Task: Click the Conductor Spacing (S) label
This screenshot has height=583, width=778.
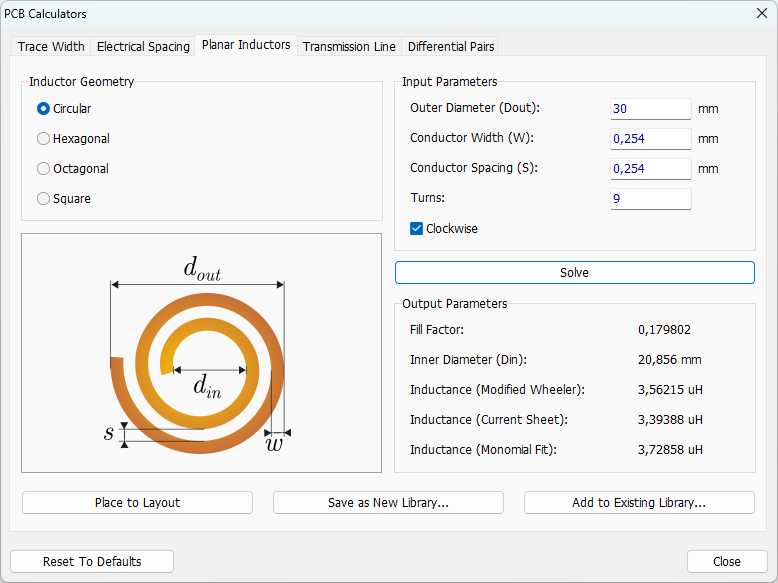Action: [474, 168]
